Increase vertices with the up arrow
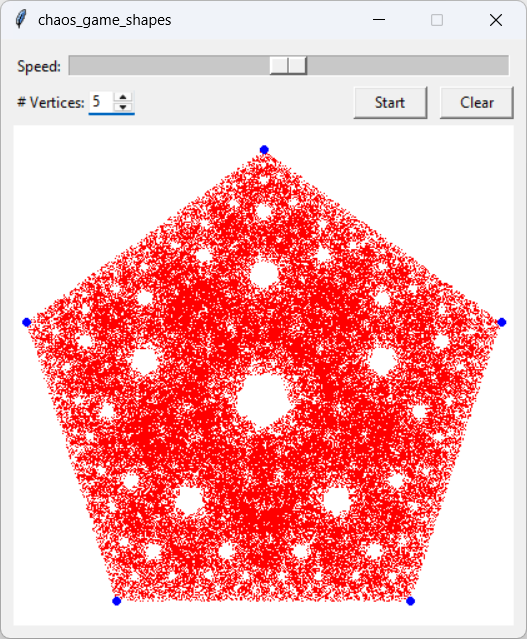527x639 pixels. click(123, 97)
